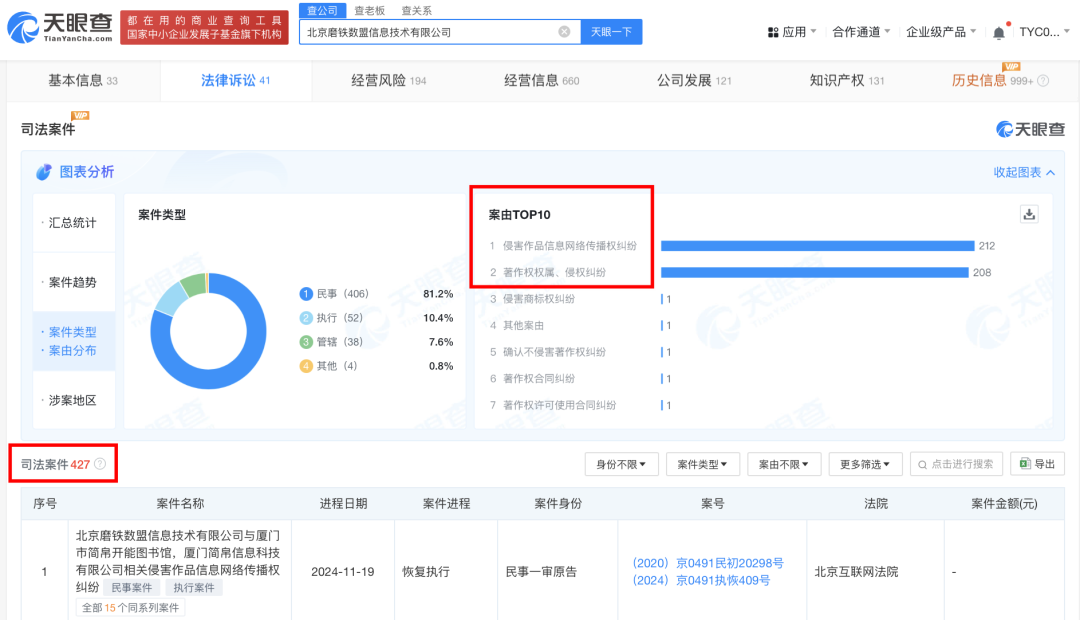The width and height of the screenshot is (1080, 620).
Task: Click the 民事案件 tag
Action: click(132, 588)
